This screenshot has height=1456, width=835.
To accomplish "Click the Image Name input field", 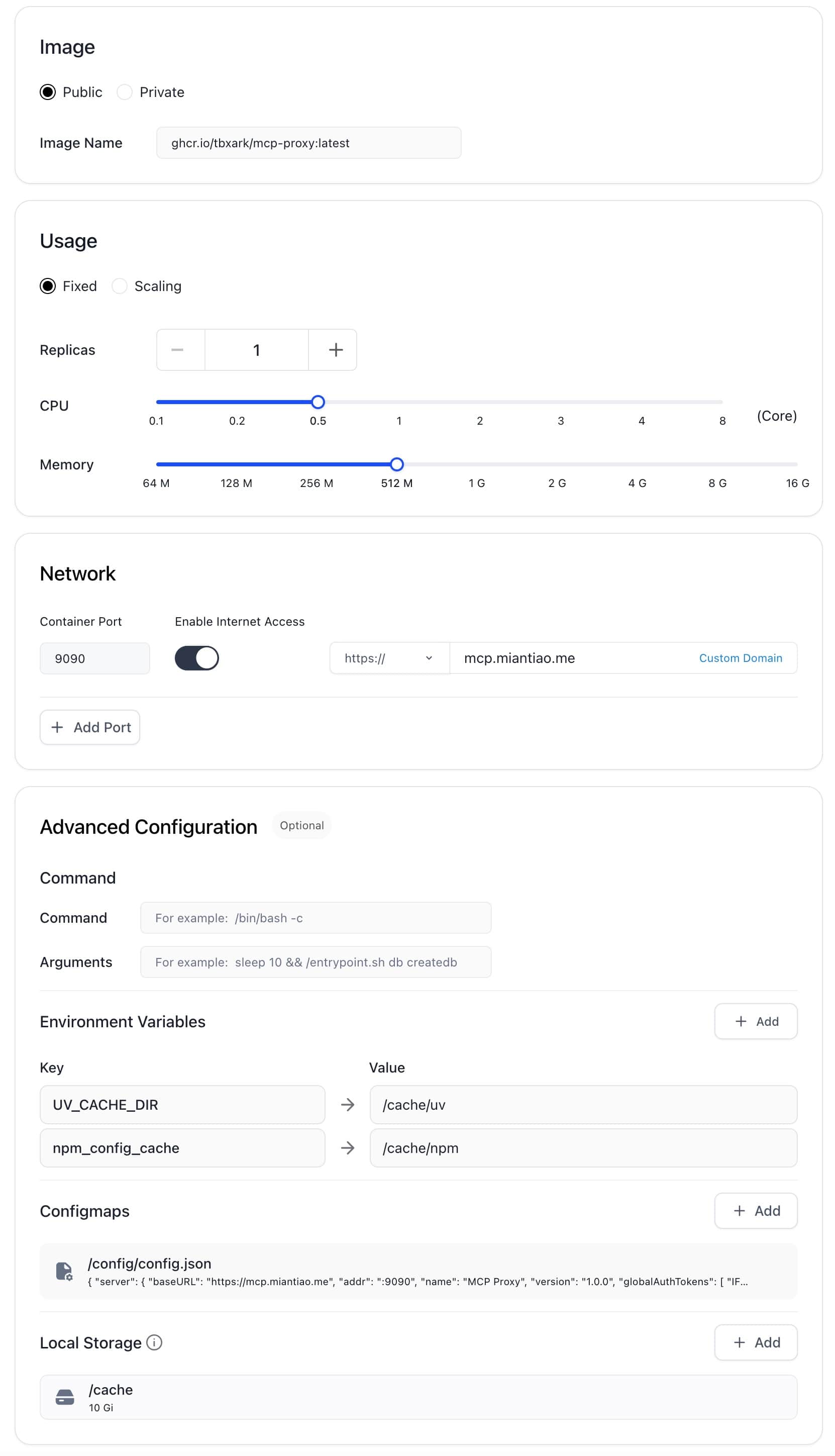I will point(308,143).
